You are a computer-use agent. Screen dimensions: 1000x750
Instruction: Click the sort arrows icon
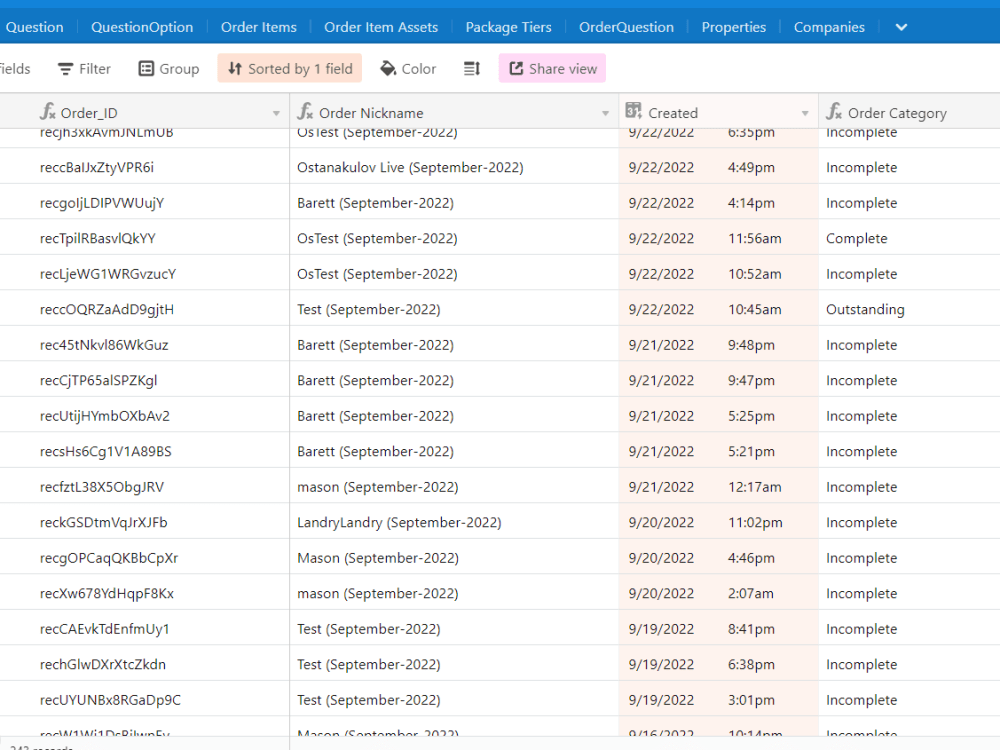click(x=235, y=69)
